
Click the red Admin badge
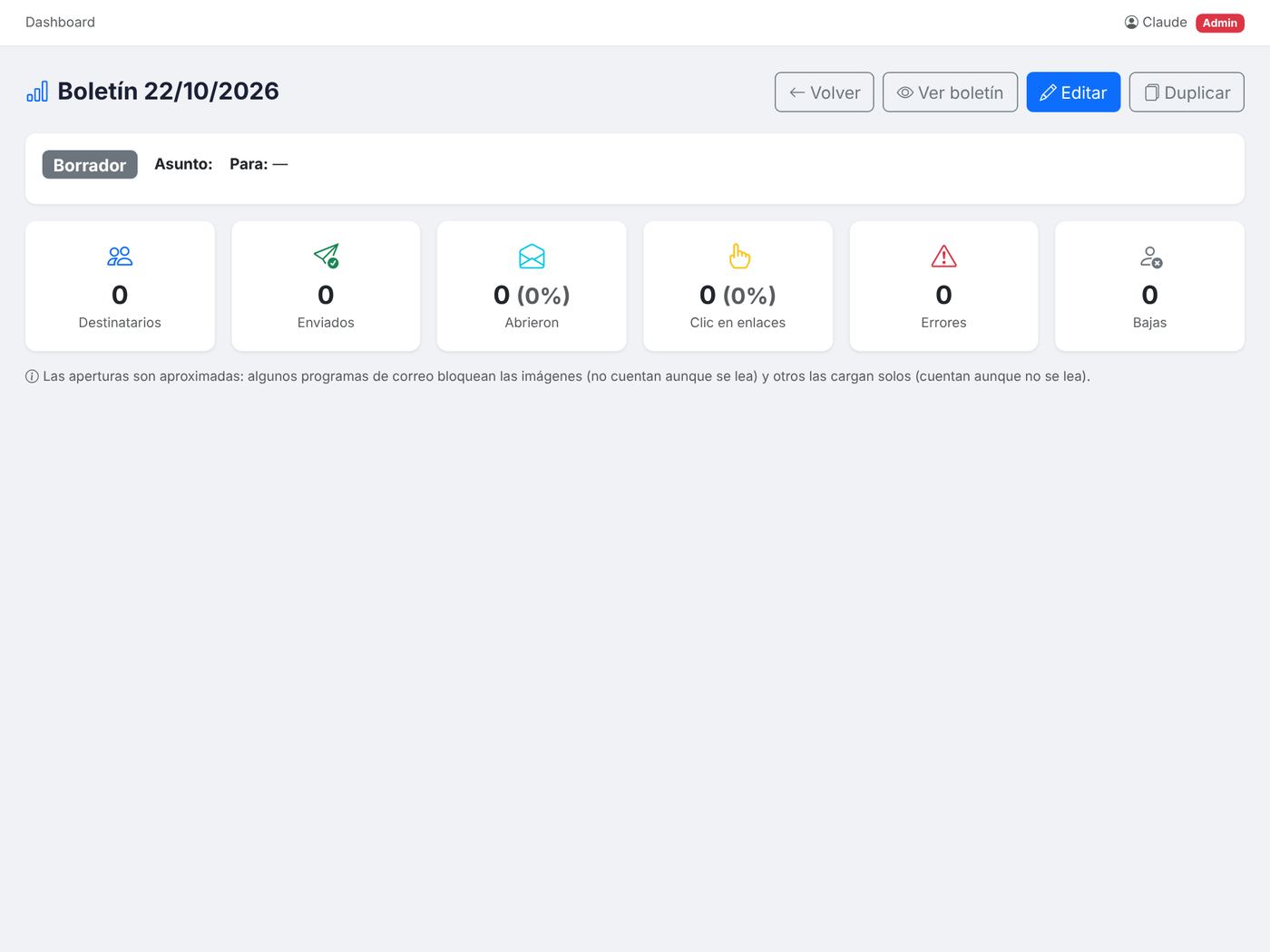click(x=1219, y=23)
